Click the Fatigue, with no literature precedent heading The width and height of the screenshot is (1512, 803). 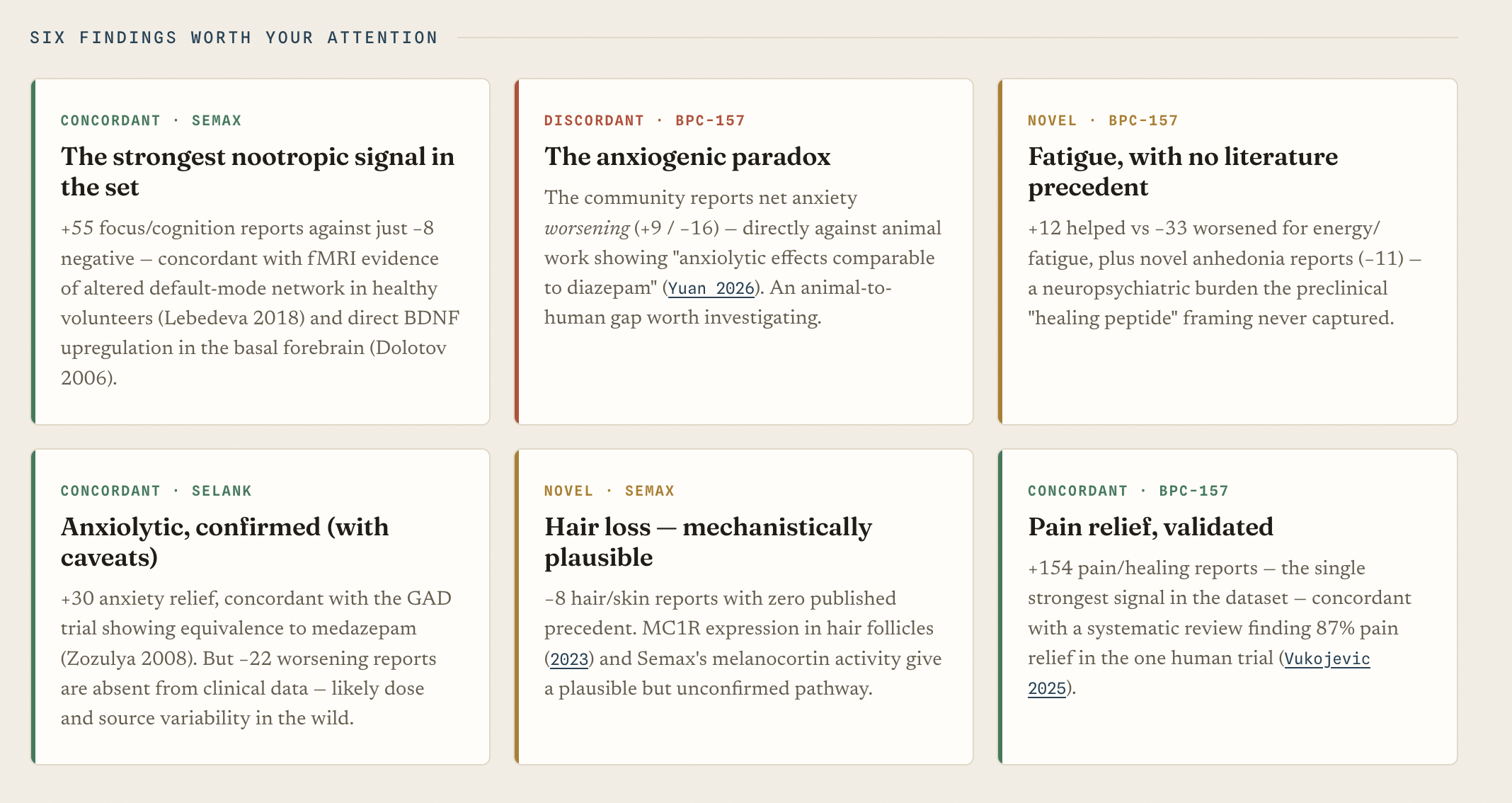click(x=1183, y=171)
